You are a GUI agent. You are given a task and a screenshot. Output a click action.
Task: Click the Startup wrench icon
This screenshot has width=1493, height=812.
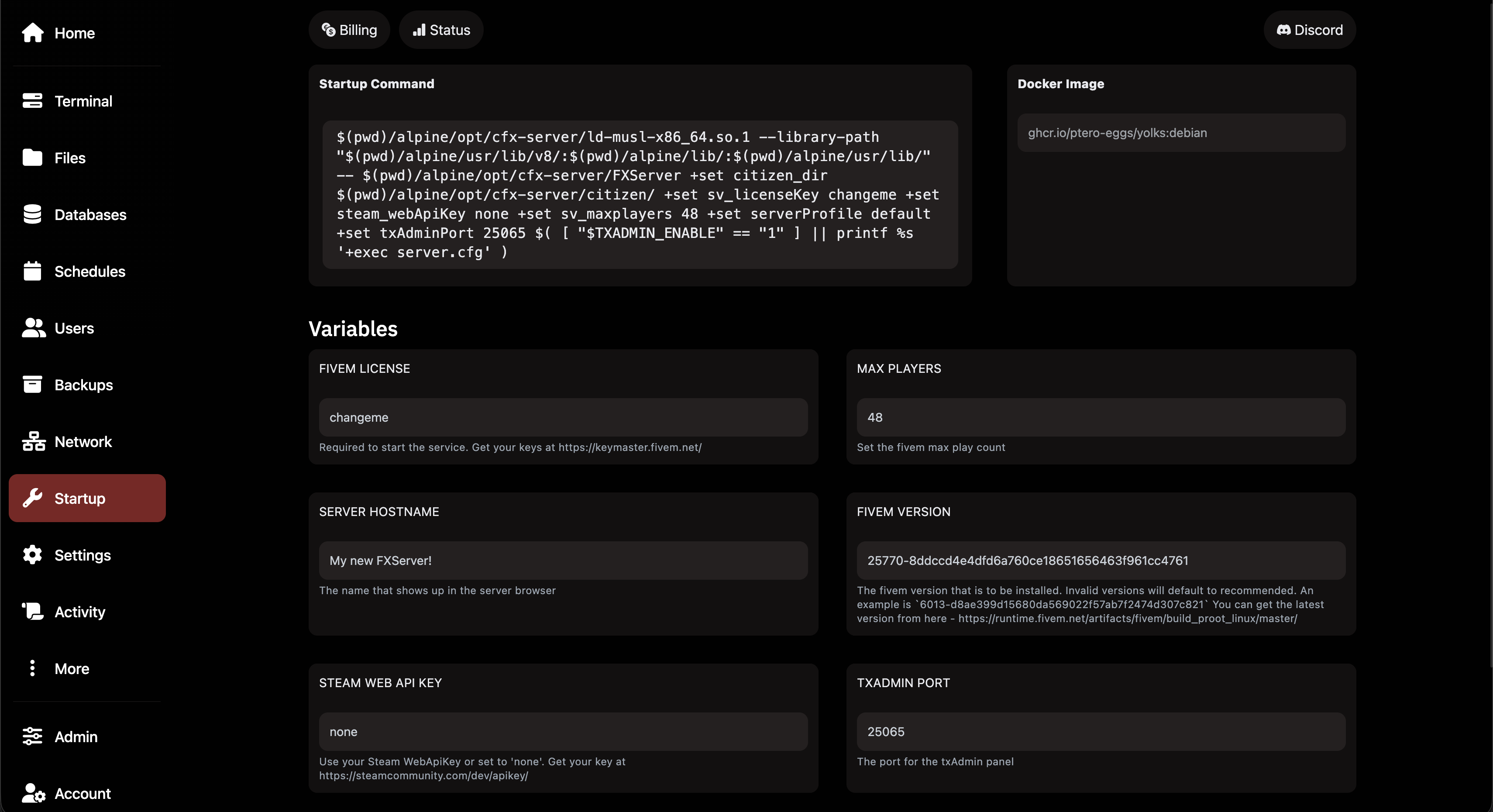click(32, 499)
